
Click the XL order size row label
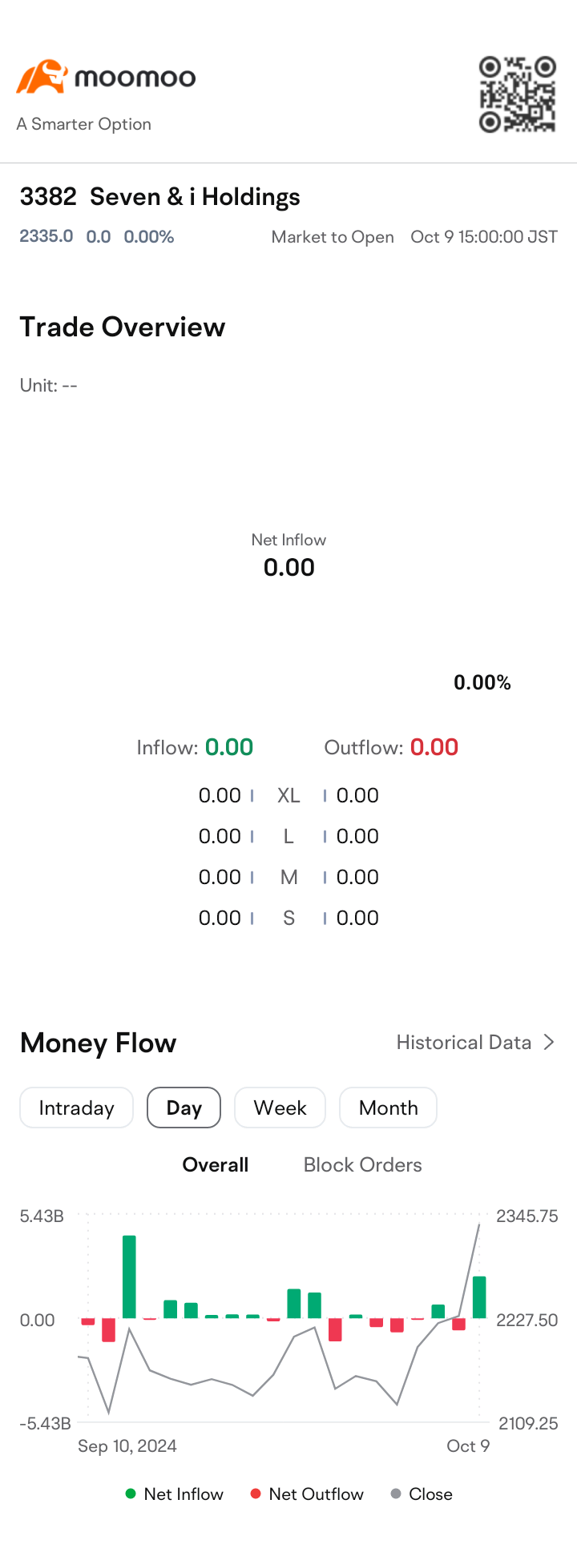[x=288, y=795]
